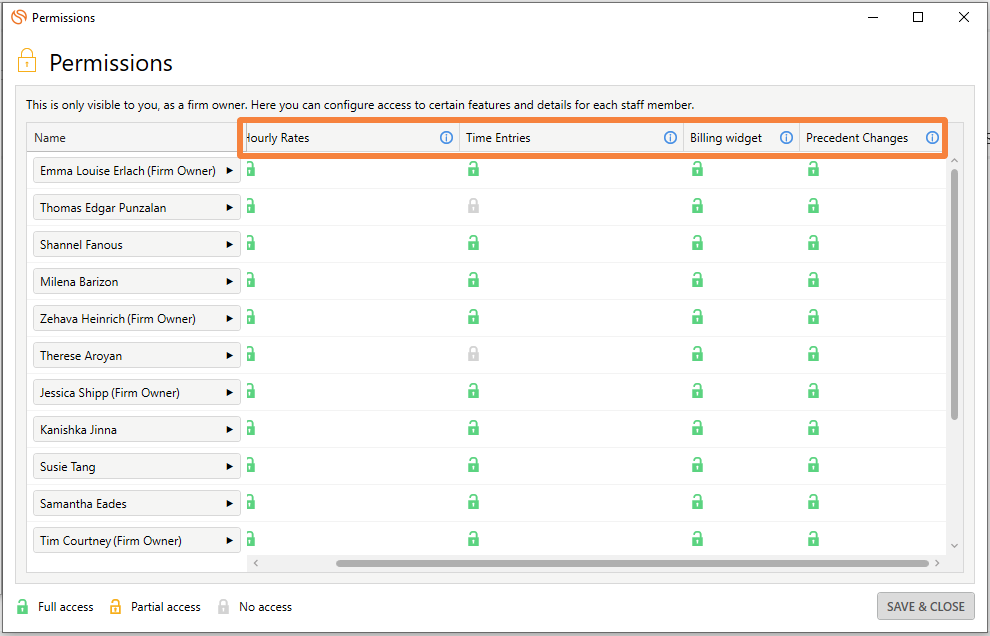Click the info icon beside Precedent Changes

pyautogui.click(x=932, y=138)
